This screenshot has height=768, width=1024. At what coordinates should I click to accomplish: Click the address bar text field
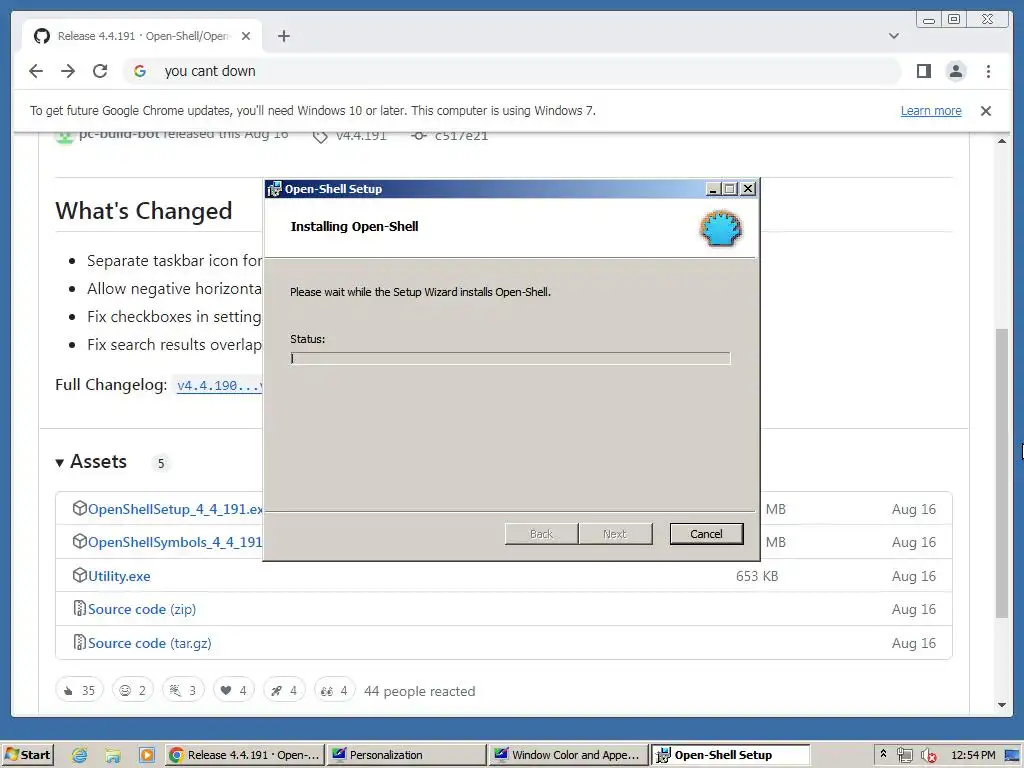pyautogui.click(x=513, y=71)
